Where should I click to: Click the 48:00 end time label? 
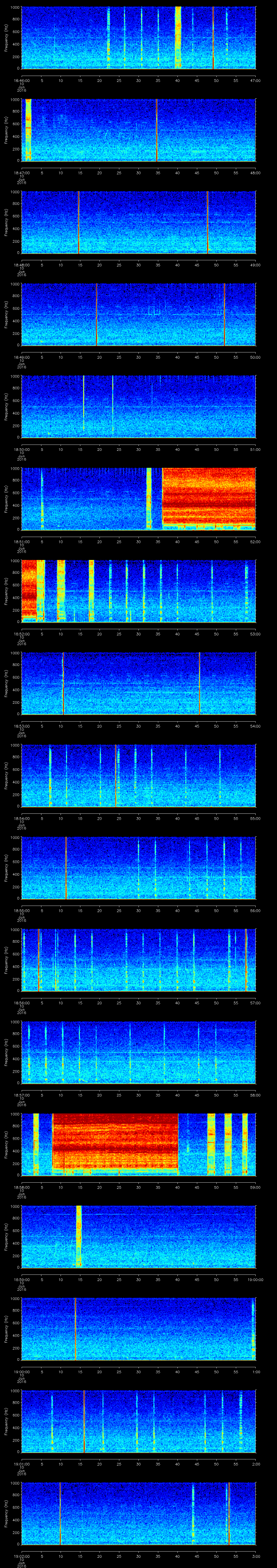pos(255,173)
